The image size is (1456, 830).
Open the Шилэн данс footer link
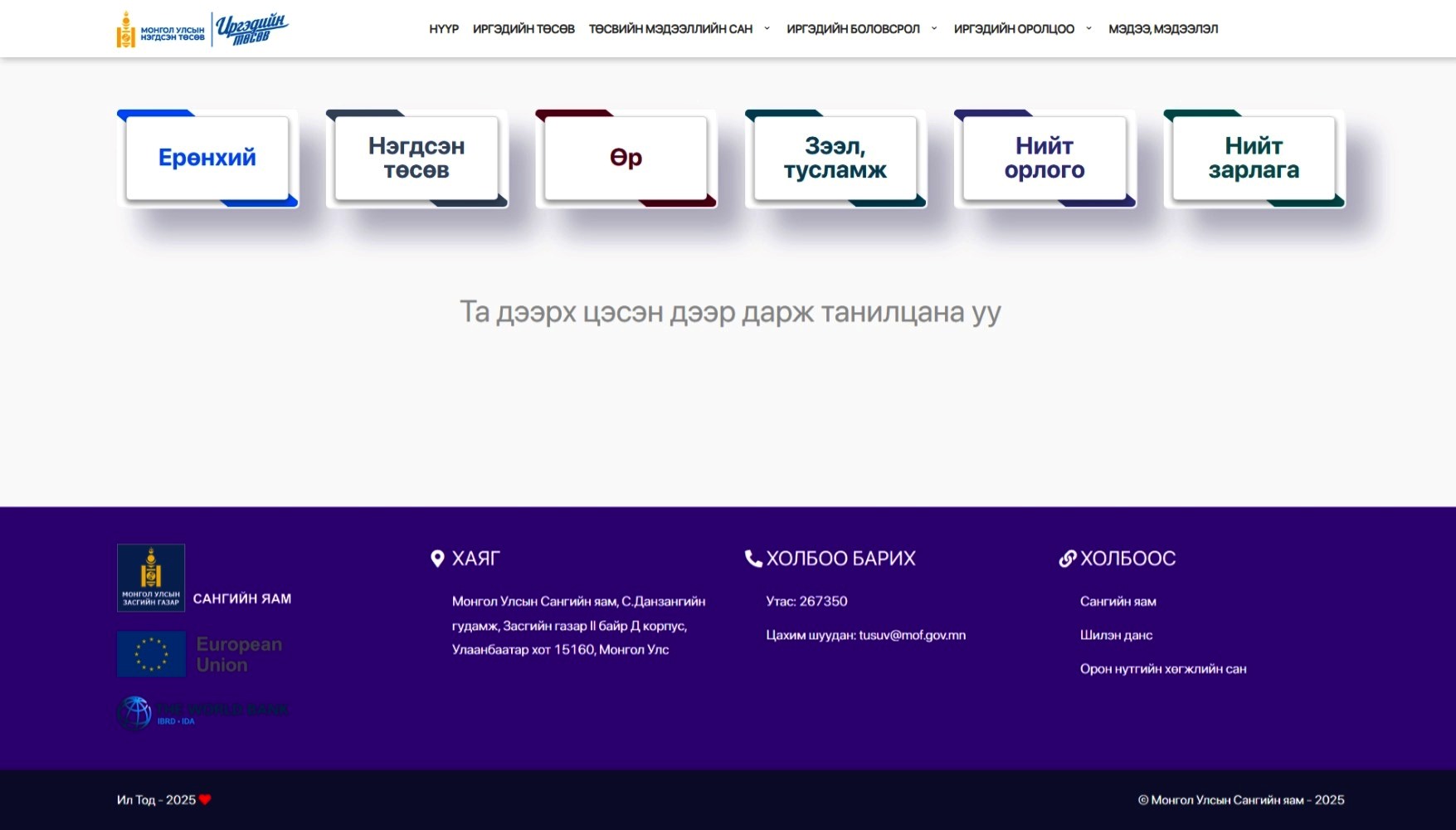point(1116,635)
